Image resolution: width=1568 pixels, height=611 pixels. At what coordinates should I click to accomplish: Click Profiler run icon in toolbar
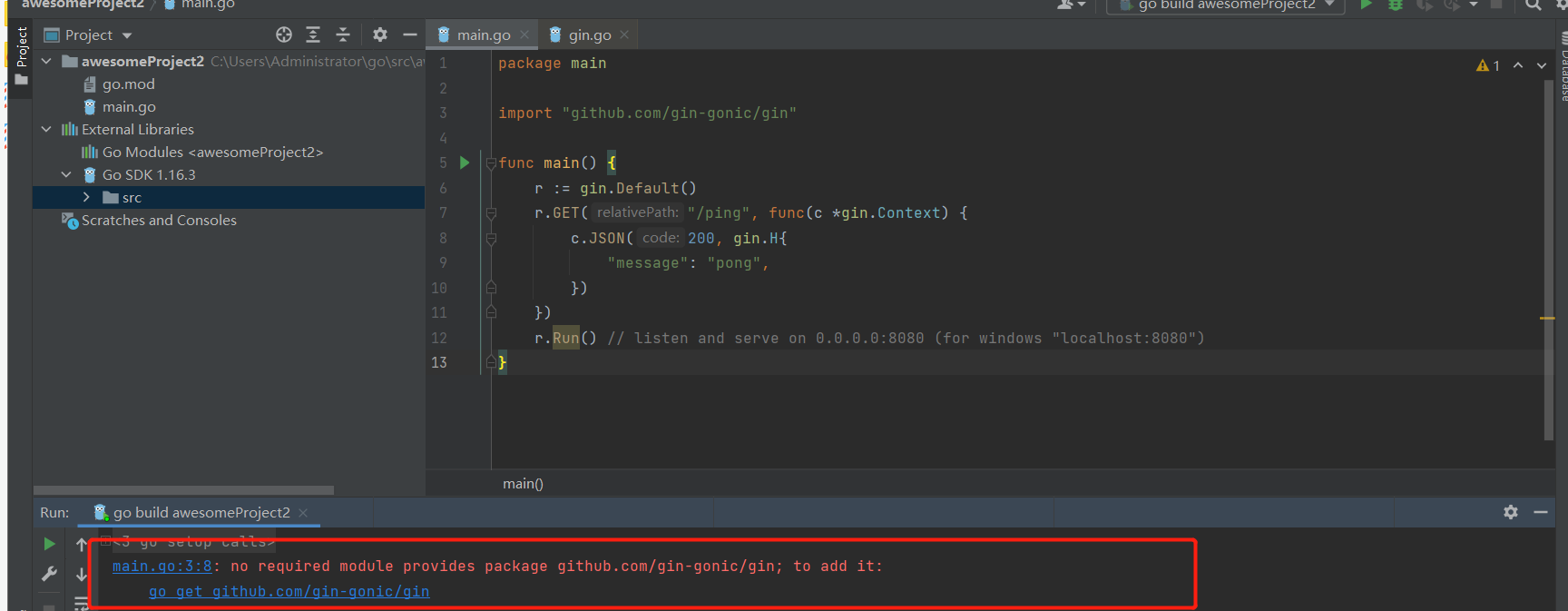point(1452,5)
